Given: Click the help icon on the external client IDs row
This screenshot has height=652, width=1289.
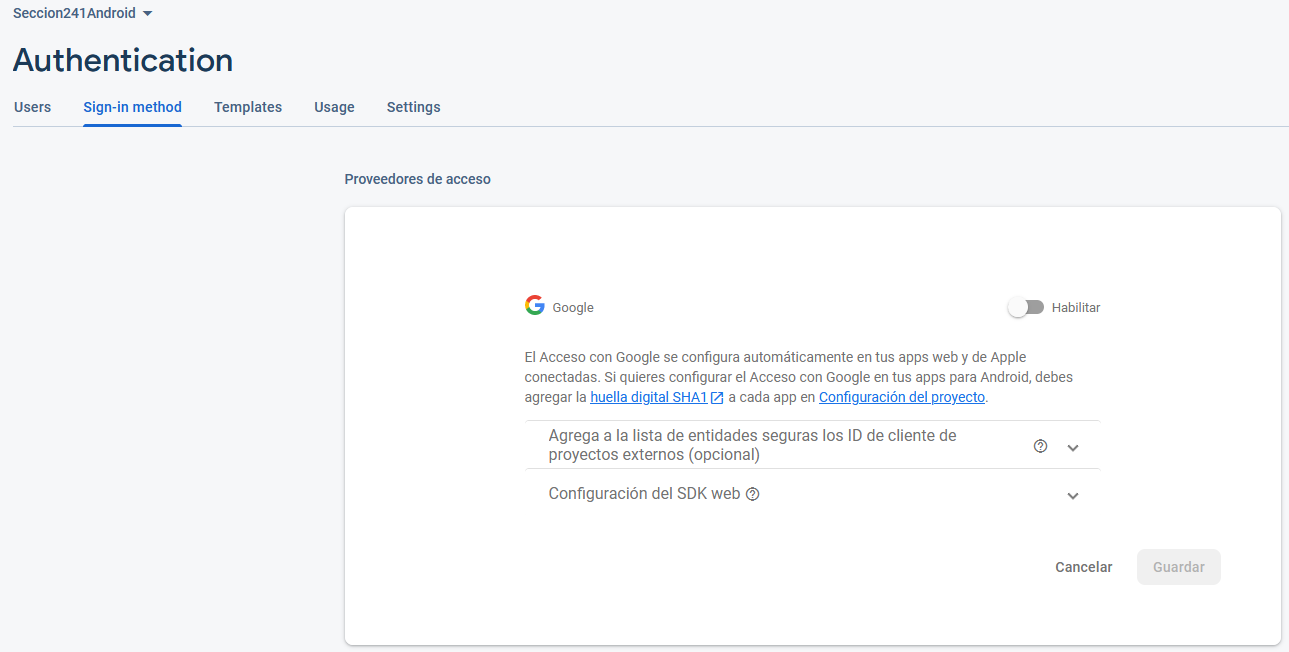Looking at the screenshot, I should point(1040,446).
